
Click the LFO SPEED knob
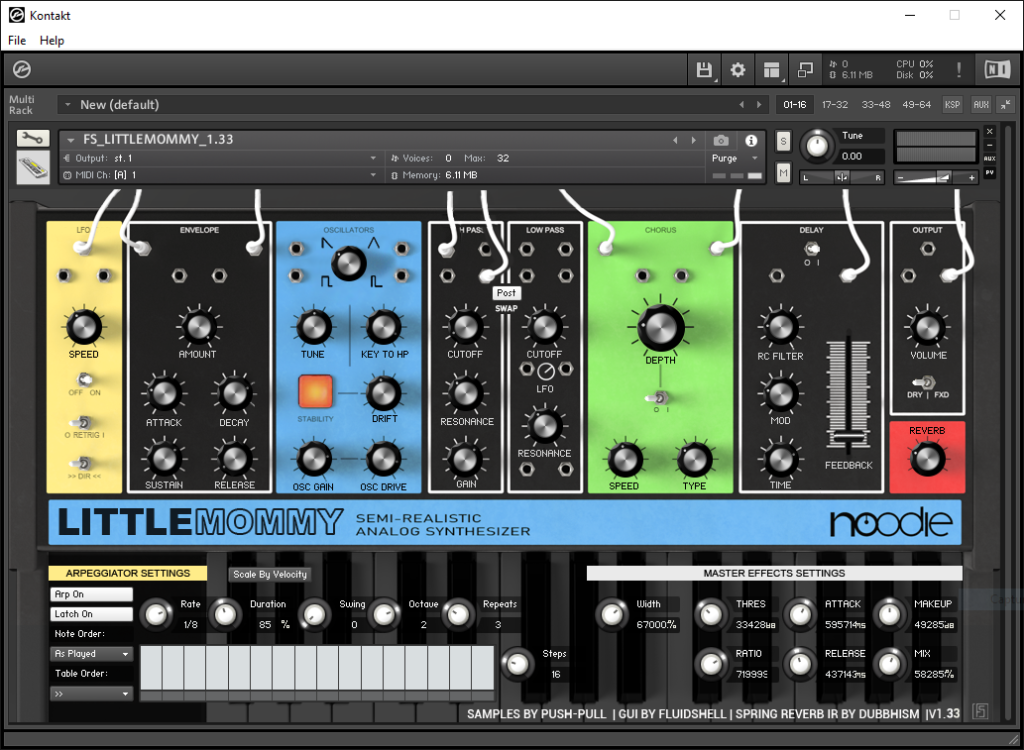[84, 326]
